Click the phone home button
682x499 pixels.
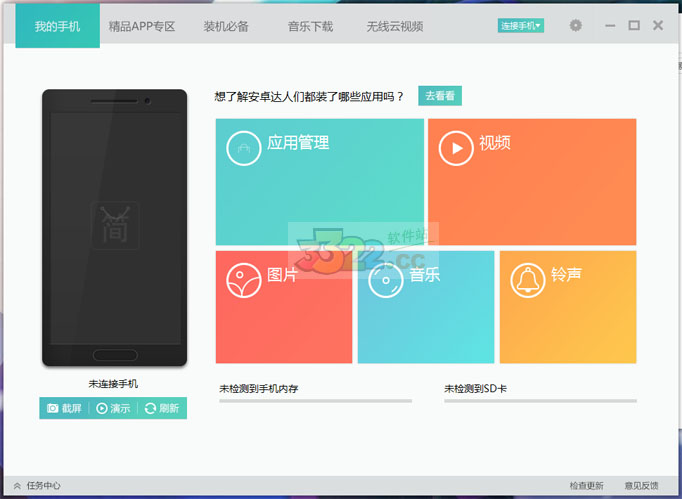point(115,355)
